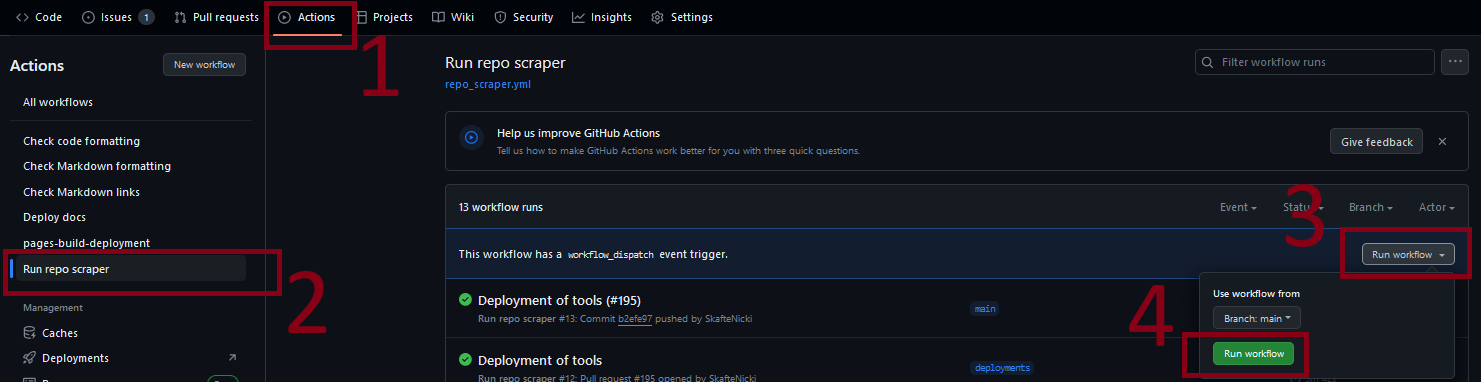The image size is (1481, 382).
Task: Open the Event filter dropdown
Action: click(x=1238, y=208)
